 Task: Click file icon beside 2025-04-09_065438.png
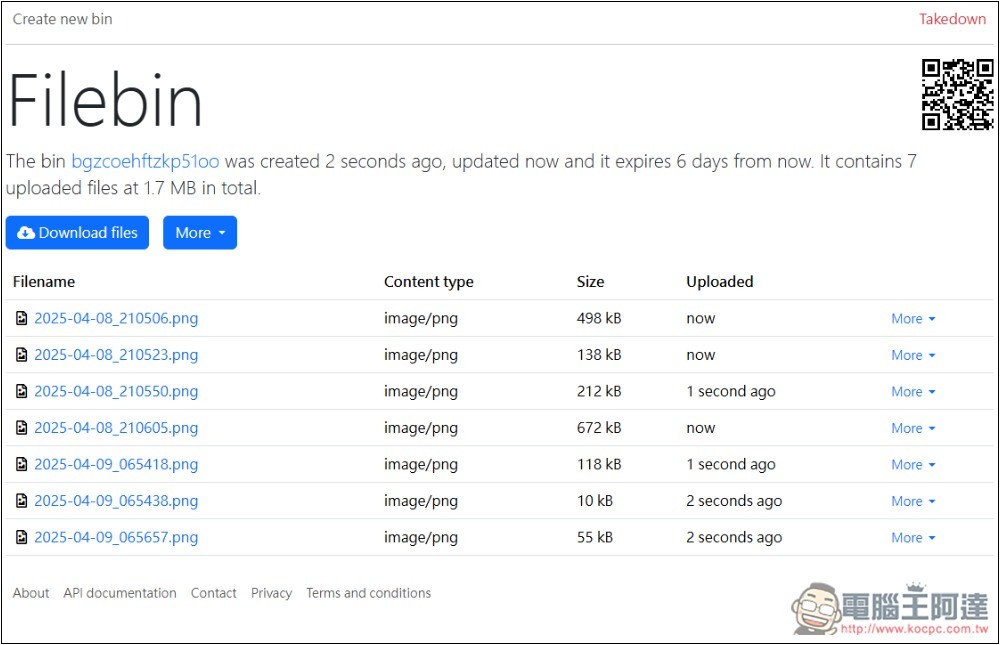click(21, 501)
